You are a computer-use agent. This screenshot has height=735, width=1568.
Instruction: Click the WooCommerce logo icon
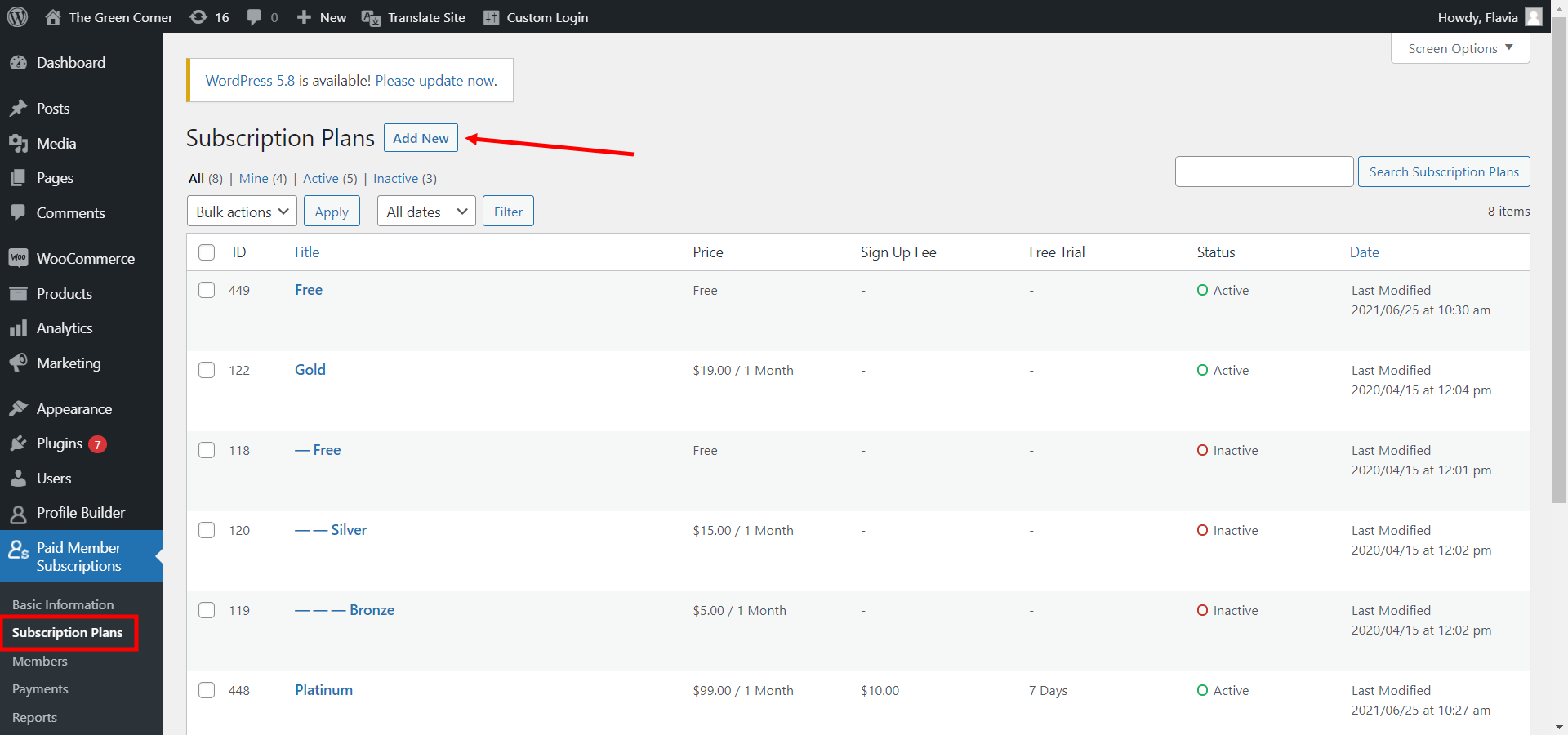coord(18,258)
